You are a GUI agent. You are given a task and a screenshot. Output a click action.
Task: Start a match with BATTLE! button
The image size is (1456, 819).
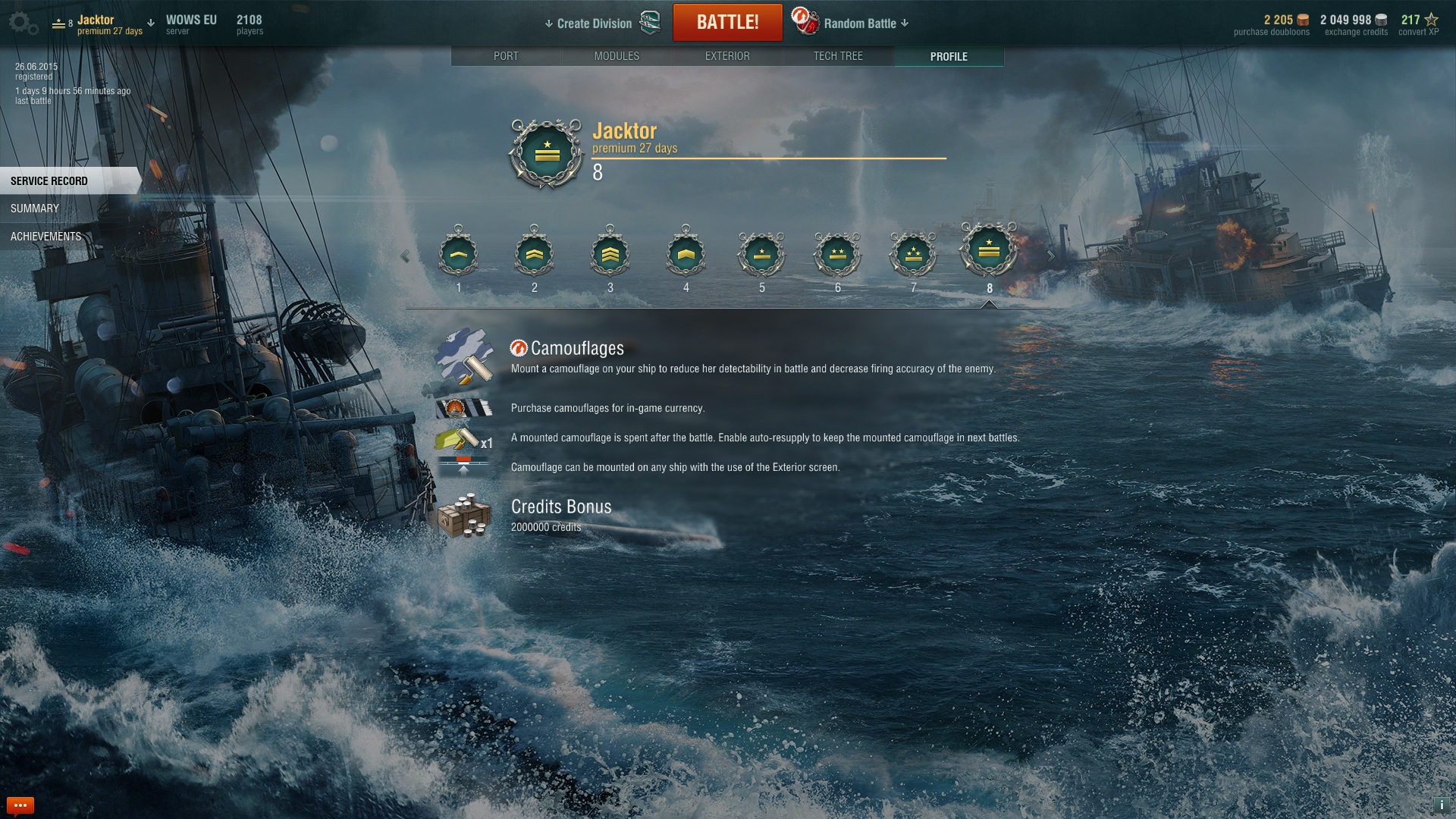(x=727, y=22)
